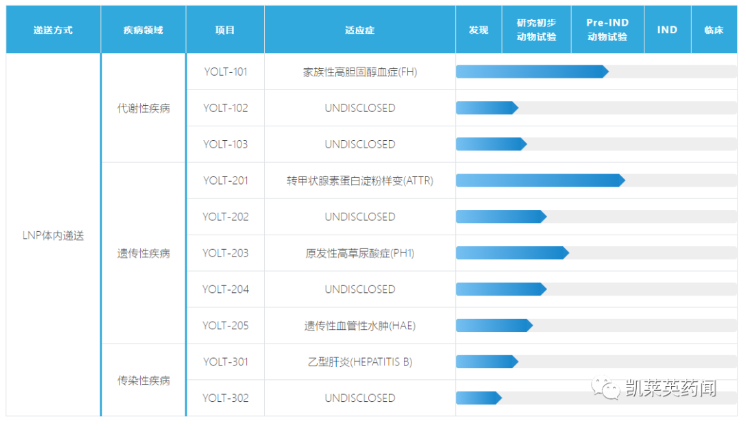Click UNDISCLOSED in the YOLT-103 row
Image resolution: width=746 pixels, height=430 pixels.
(x=360, y=144)
